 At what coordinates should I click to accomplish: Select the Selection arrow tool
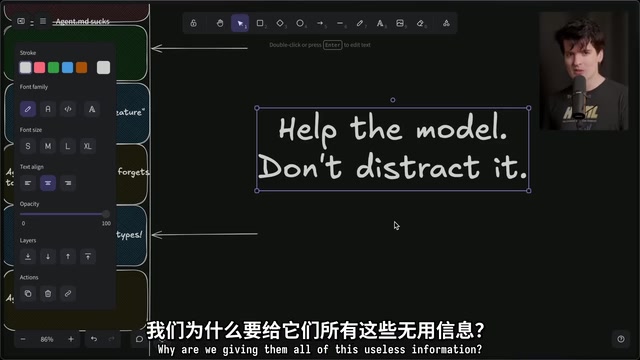[240, 23]
